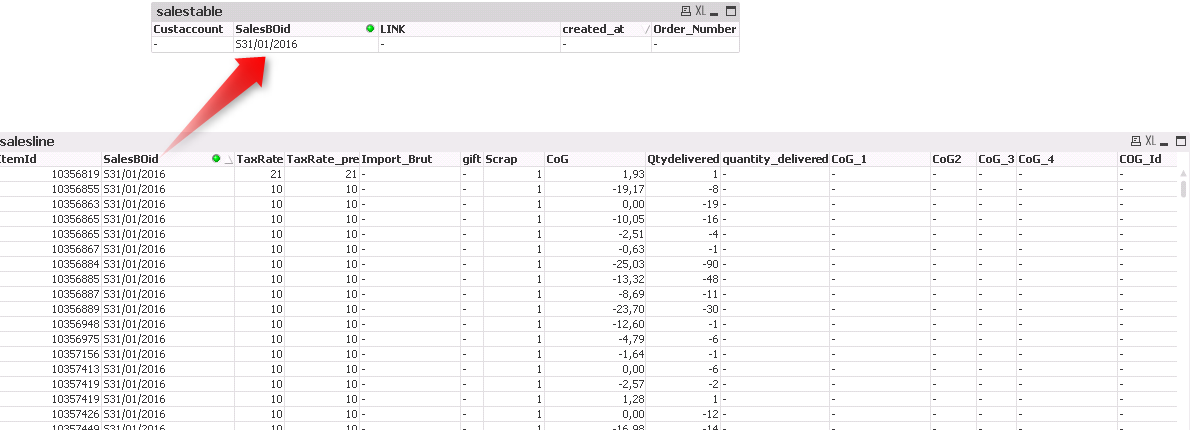Screen dimensions: 1190x430
Task: Select CoG value -12,60
Action: 628,324
